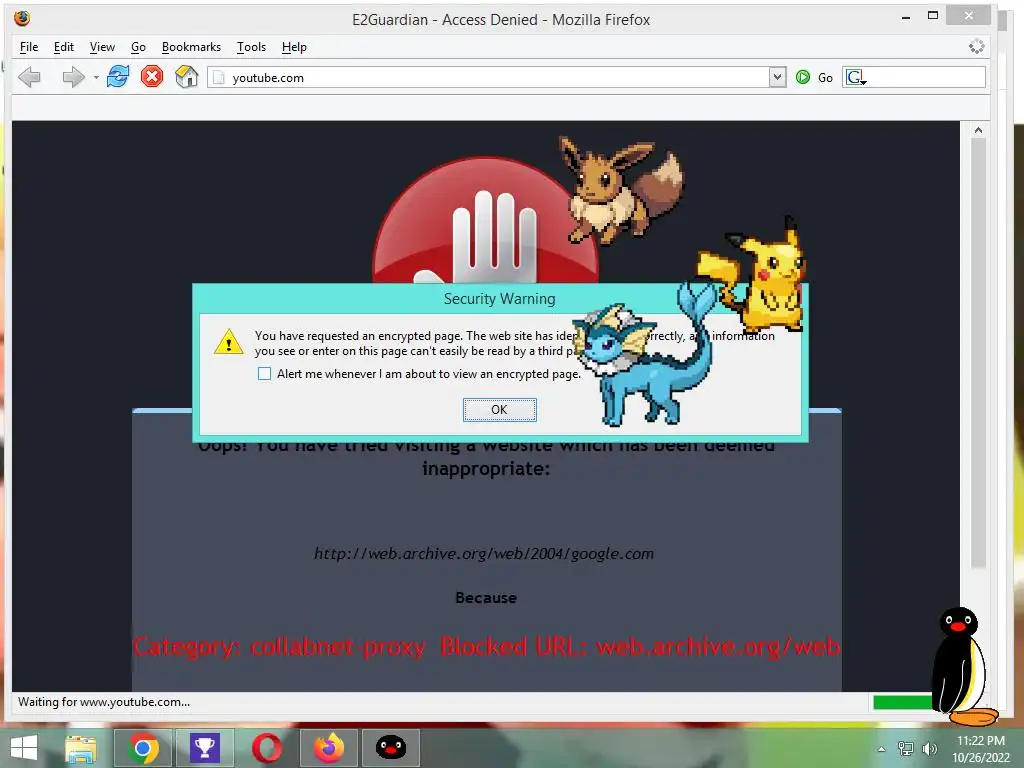The image size is (1024, 768).
Task: Click the volume speaker tray icon
Action: tap(929, 749)
